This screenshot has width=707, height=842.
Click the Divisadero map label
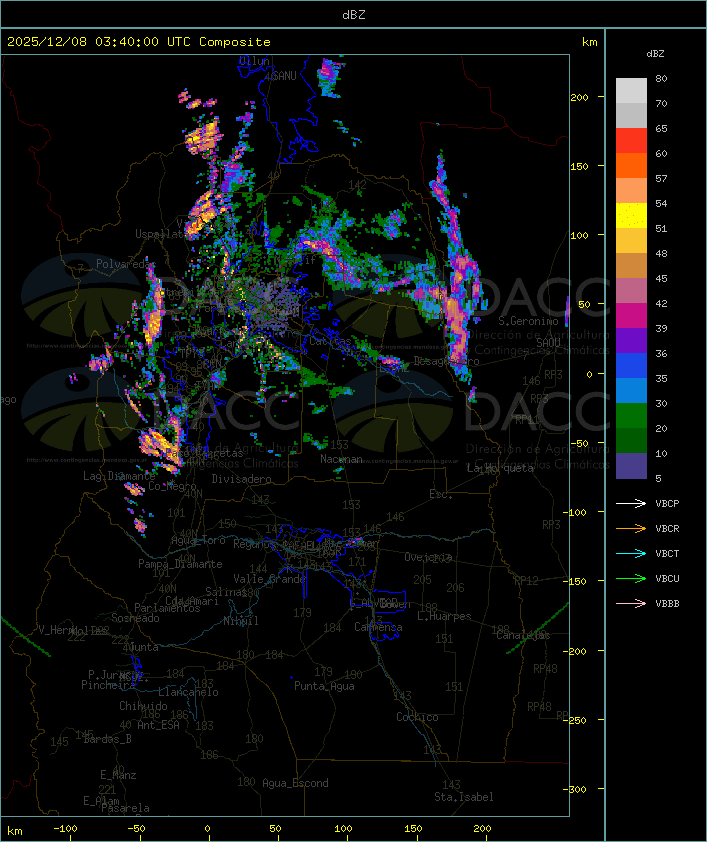[x=241, y=478]
